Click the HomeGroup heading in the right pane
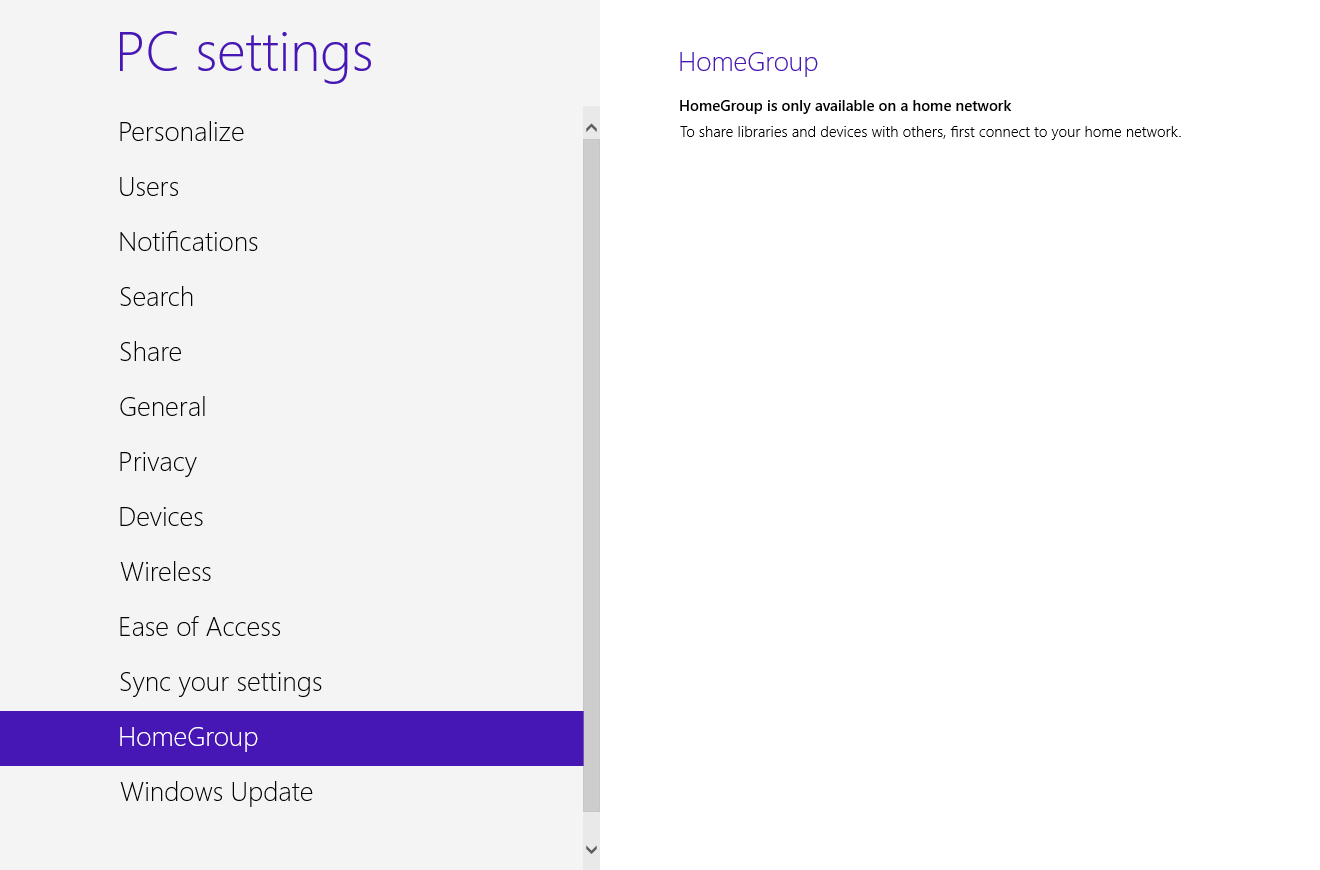This screenshot has width=1320, height=870. pos(748,62)
